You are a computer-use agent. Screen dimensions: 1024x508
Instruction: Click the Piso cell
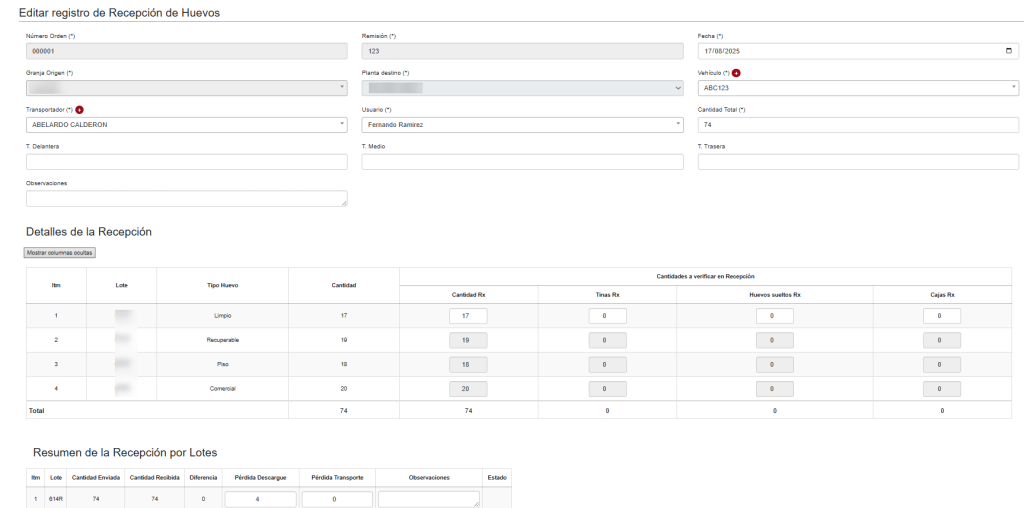click(222, 364)
